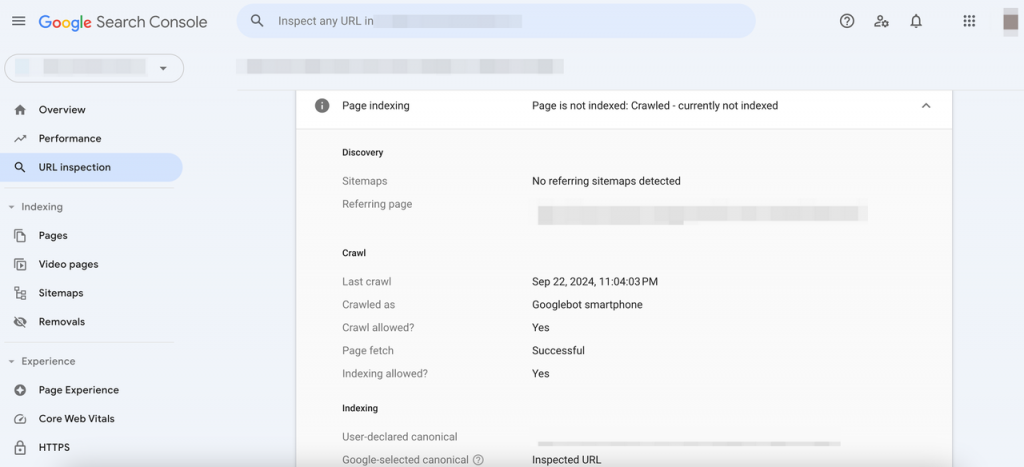Open the hamburger main menu
Viewport: 1024px width, 467px height.
tap(19, 21)
